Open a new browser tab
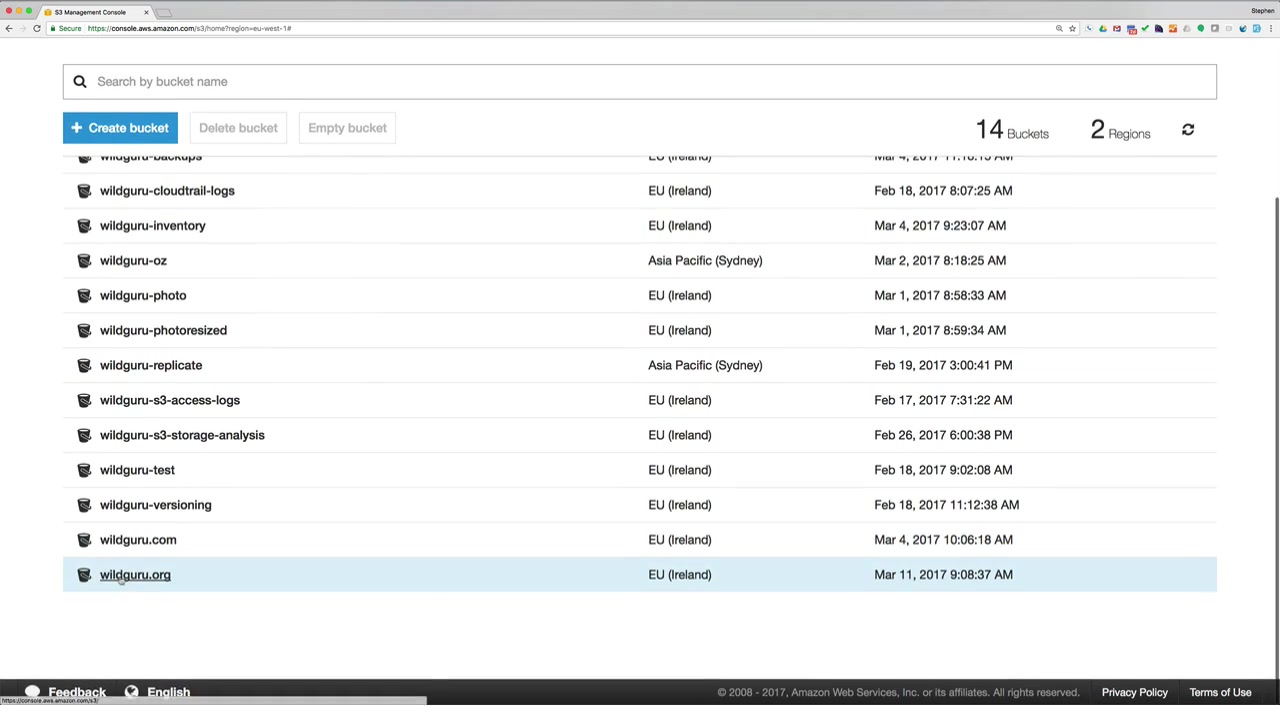 click(164, 12)
